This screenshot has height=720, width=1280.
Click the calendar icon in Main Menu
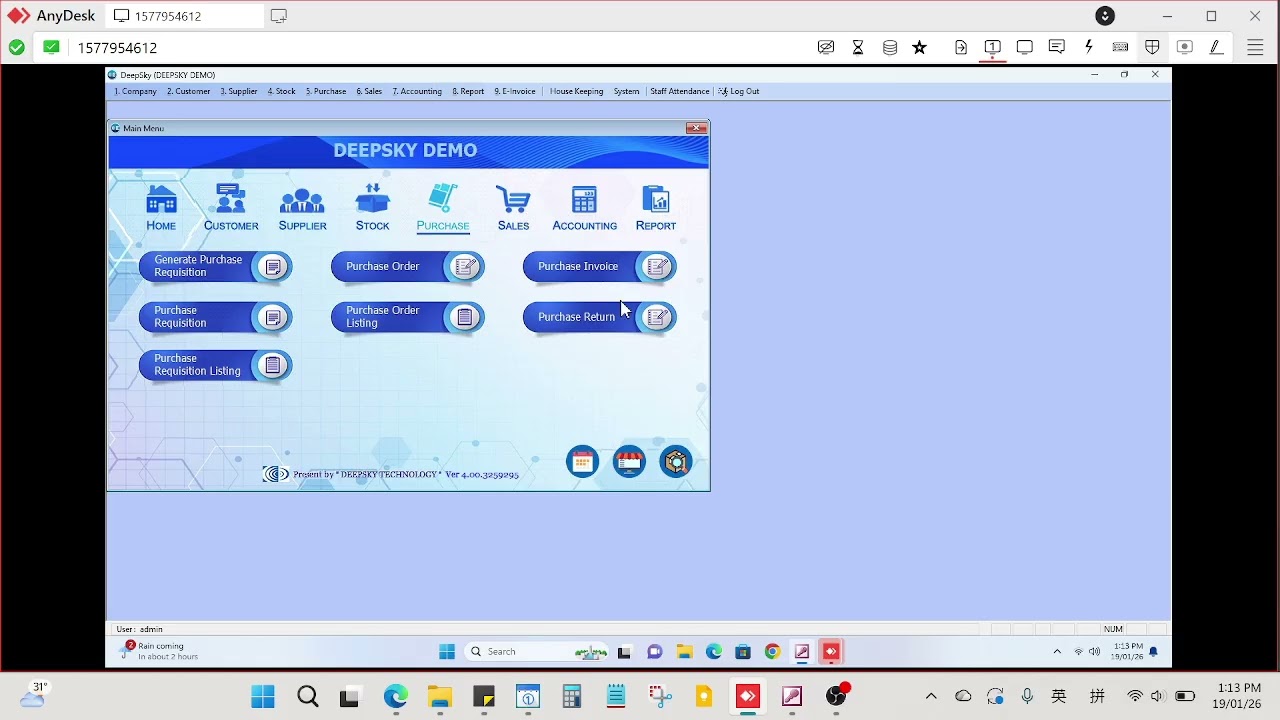click(x=582, y=462)
